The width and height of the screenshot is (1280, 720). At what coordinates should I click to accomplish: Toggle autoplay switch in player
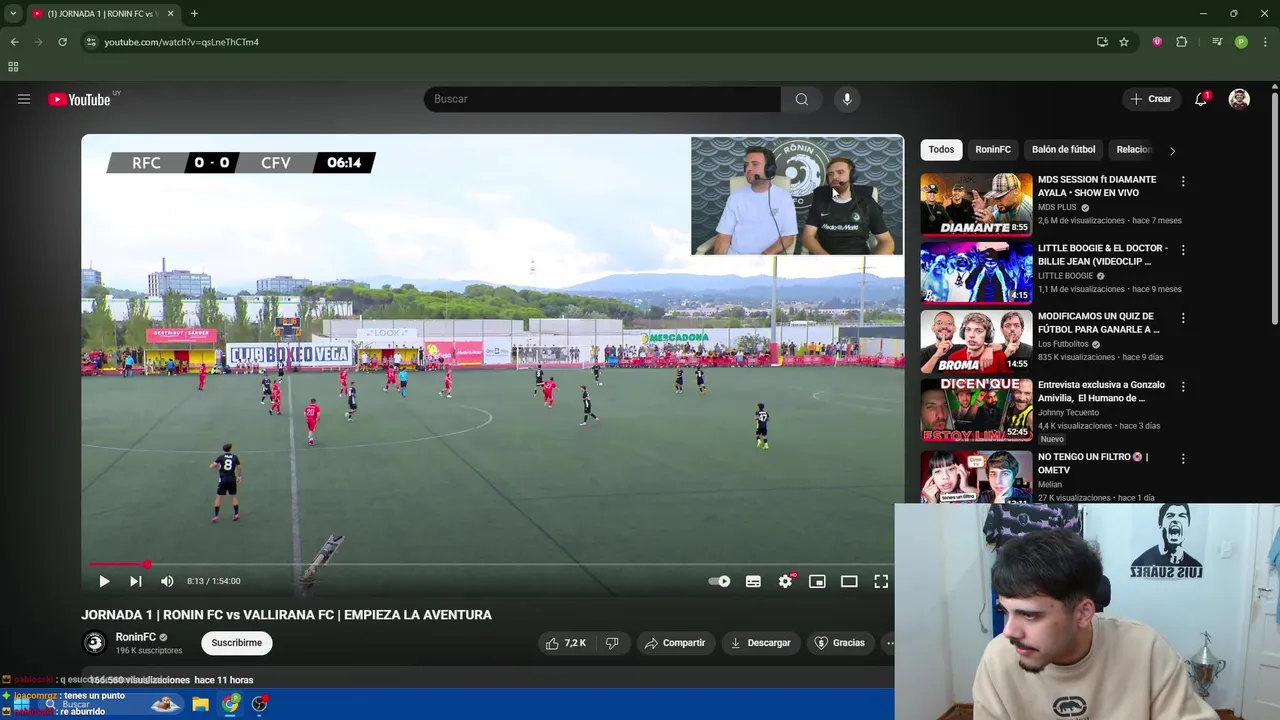[x=720, y=581]
